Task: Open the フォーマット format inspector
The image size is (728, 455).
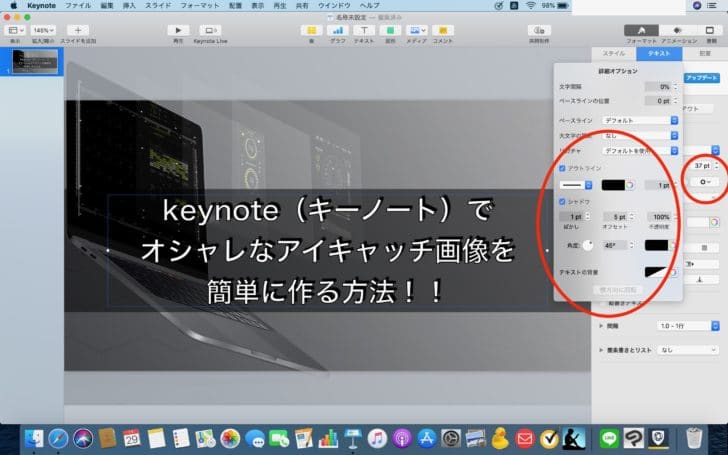Action: (641, 30)
